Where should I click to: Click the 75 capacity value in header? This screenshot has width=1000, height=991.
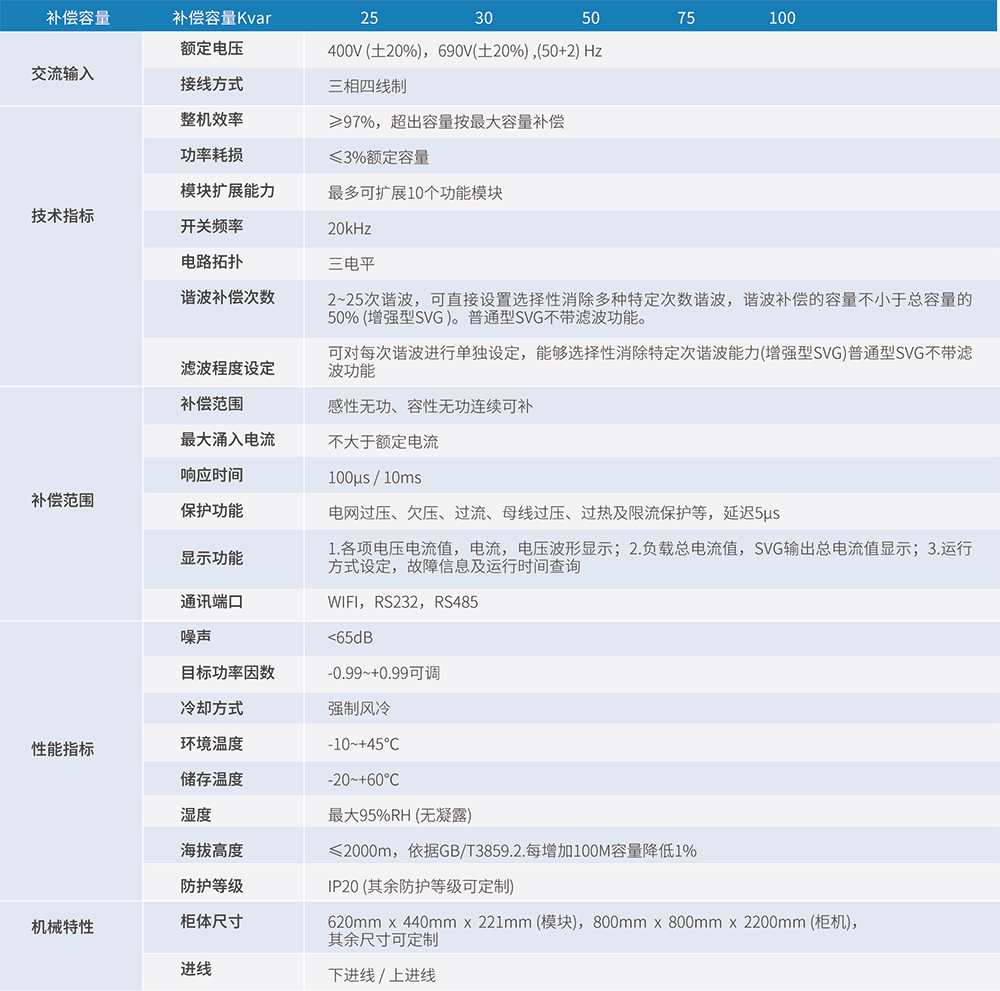(685, 17)
